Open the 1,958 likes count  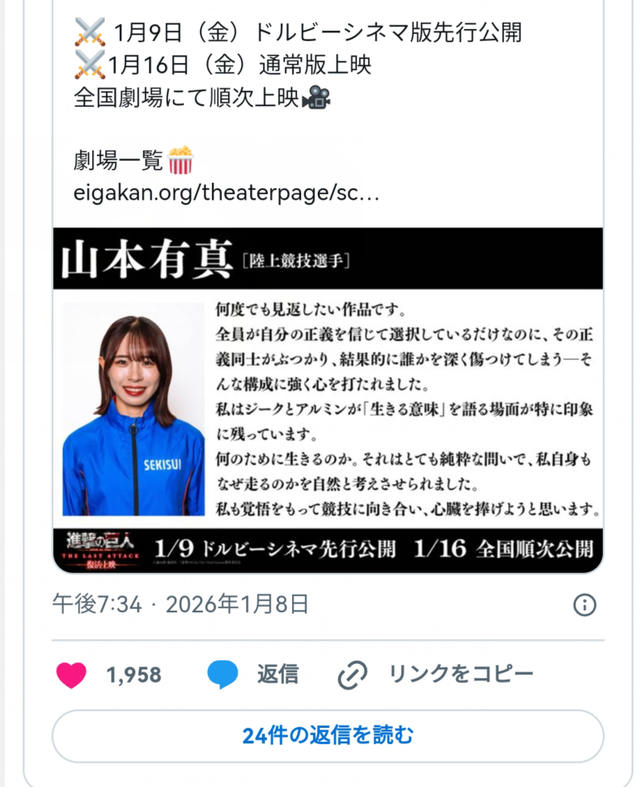(x=134, y=675)
